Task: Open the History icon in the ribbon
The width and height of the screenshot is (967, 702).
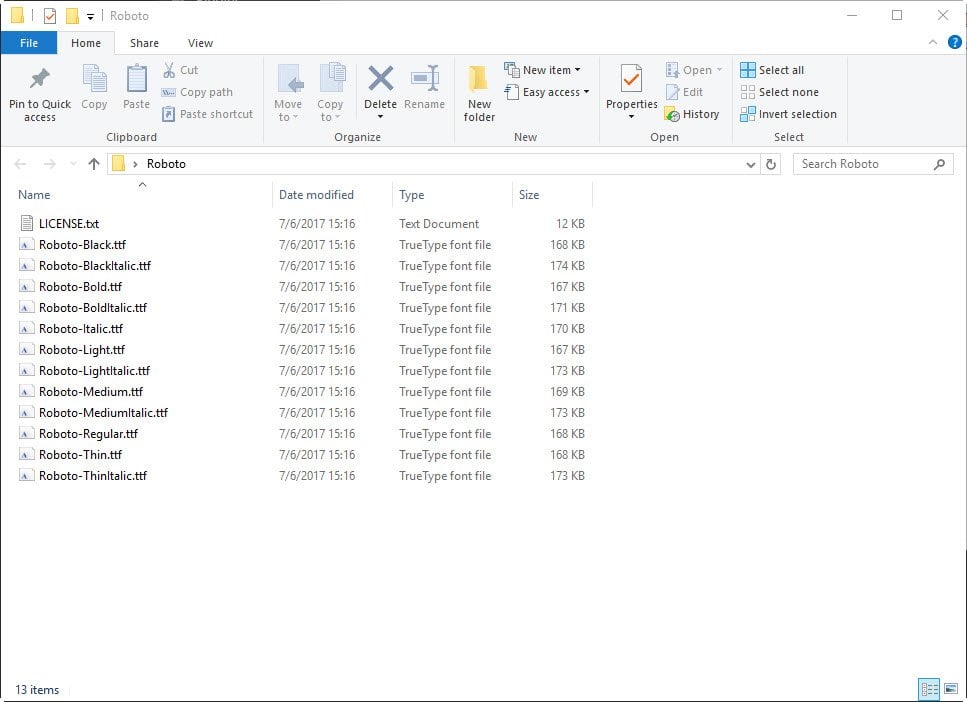Action: pyautogui.click(x=693, y=113)
